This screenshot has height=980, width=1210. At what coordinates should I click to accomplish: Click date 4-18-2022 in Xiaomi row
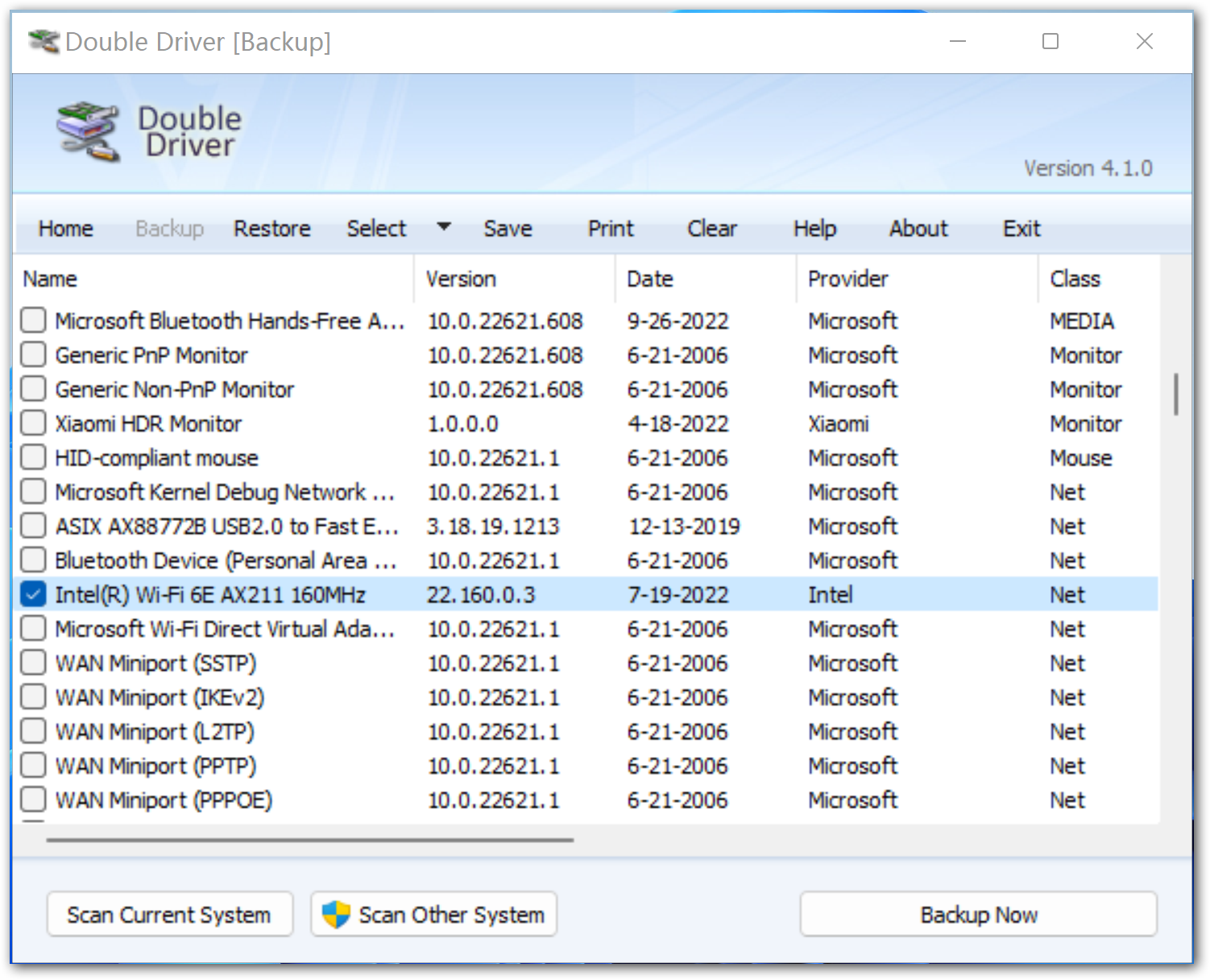[678, 424]
